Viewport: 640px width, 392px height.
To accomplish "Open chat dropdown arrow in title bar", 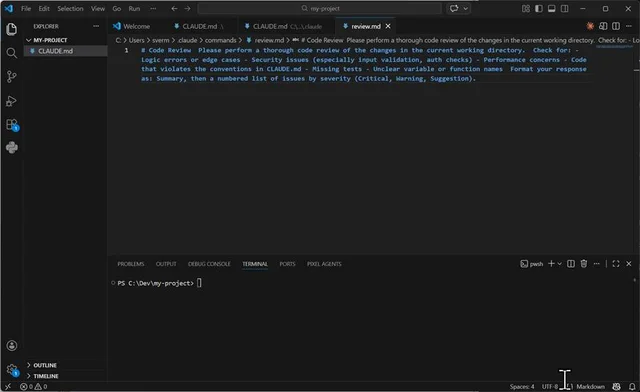I will [x=465, y=9].
